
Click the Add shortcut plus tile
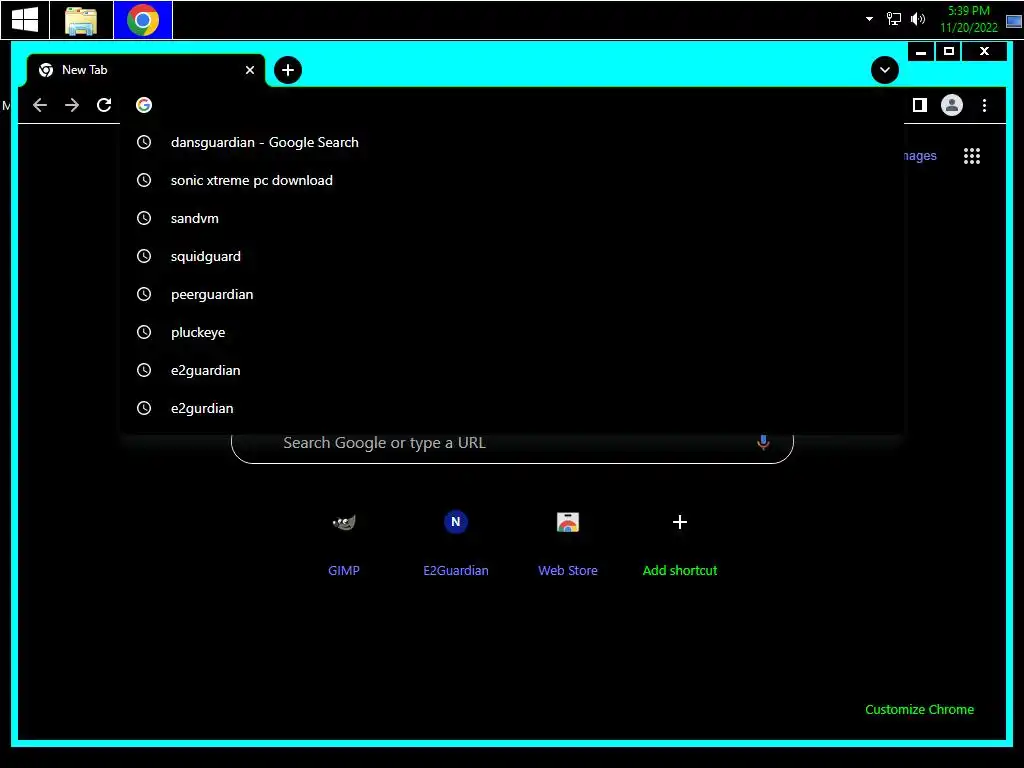tap(680, 543)
